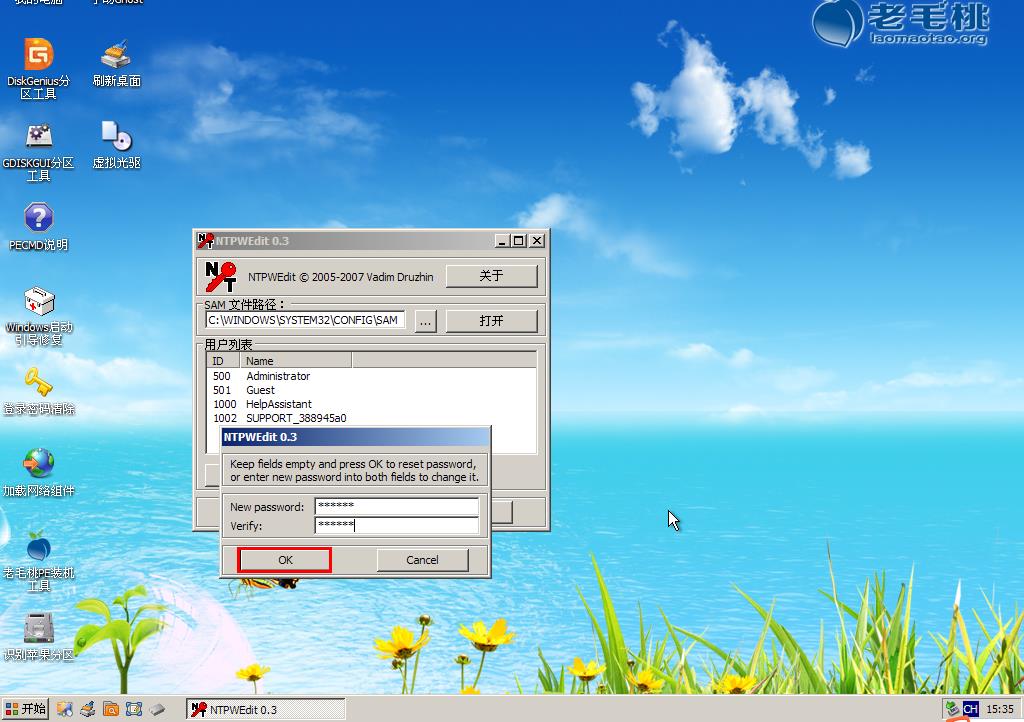
Task: Open 老毛桃PE装机工具 desktop icon
Action: pyautogui.click(x=38, y=547)
